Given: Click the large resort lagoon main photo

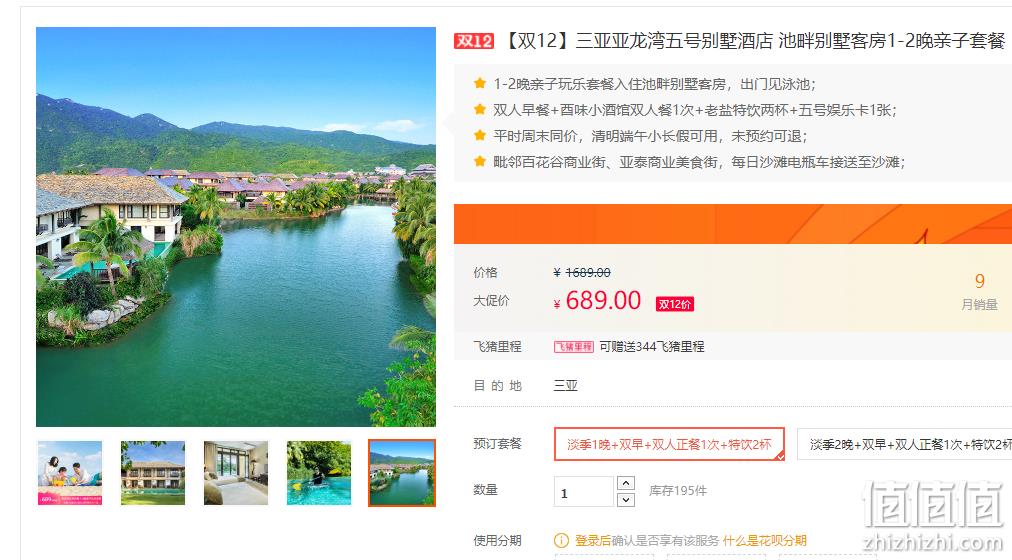Looking at the screenshot, I should [x=236, y=227].
